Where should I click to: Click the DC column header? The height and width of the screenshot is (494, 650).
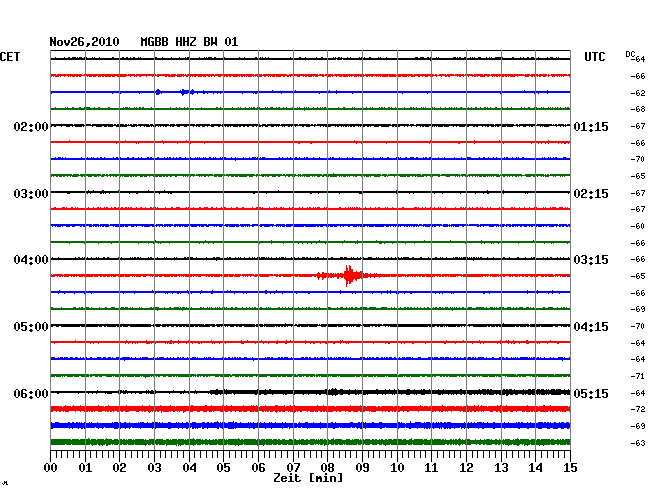coord(630,54)
